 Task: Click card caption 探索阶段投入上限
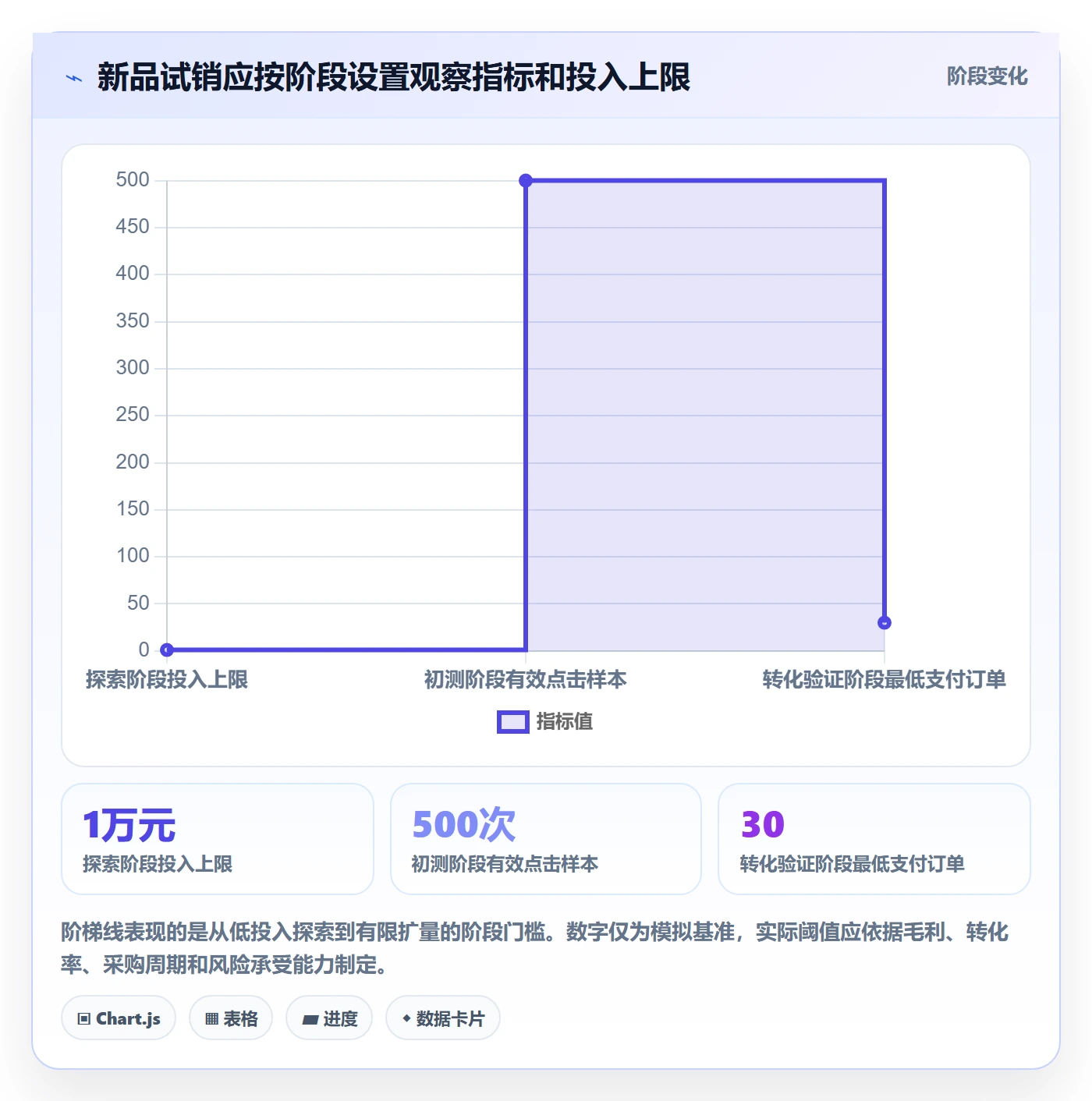(158, 864)
